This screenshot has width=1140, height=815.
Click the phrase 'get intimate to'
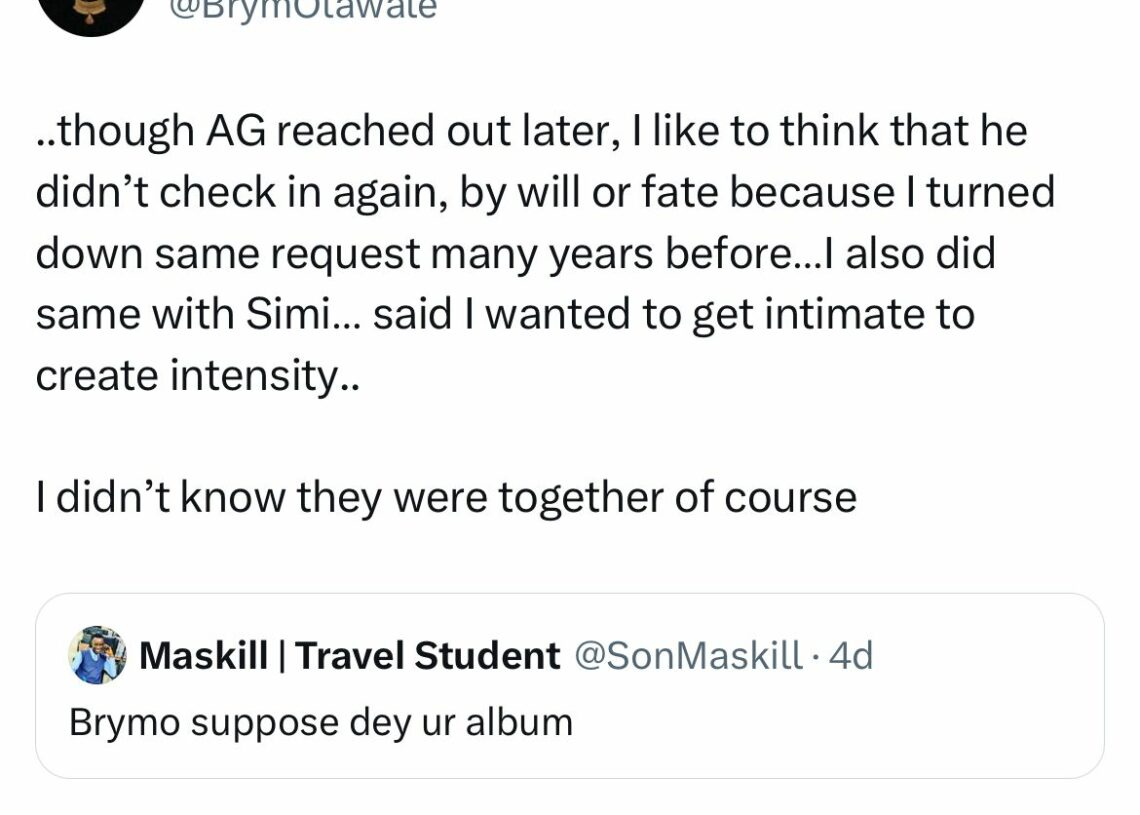(833, 316)
